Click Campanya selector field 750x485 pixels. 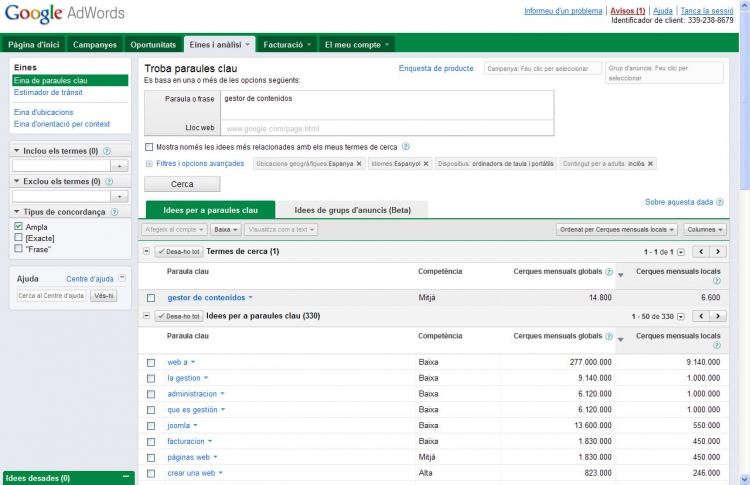coord(543,68)
